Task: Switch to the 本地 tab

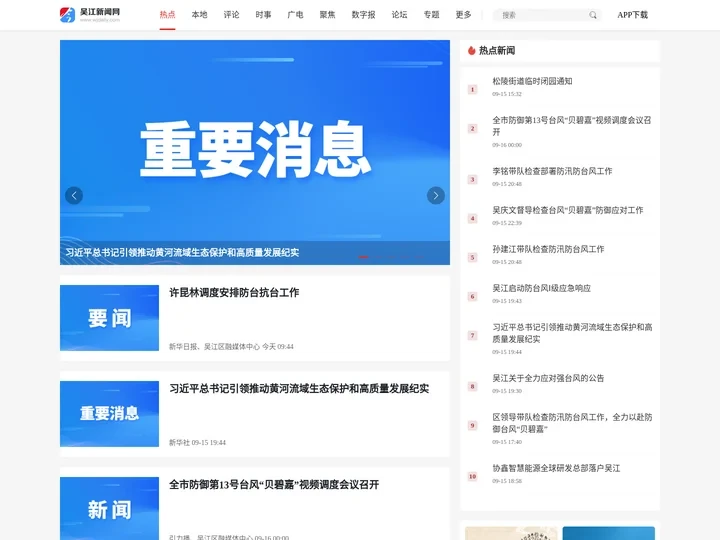Action: (199, 15)
